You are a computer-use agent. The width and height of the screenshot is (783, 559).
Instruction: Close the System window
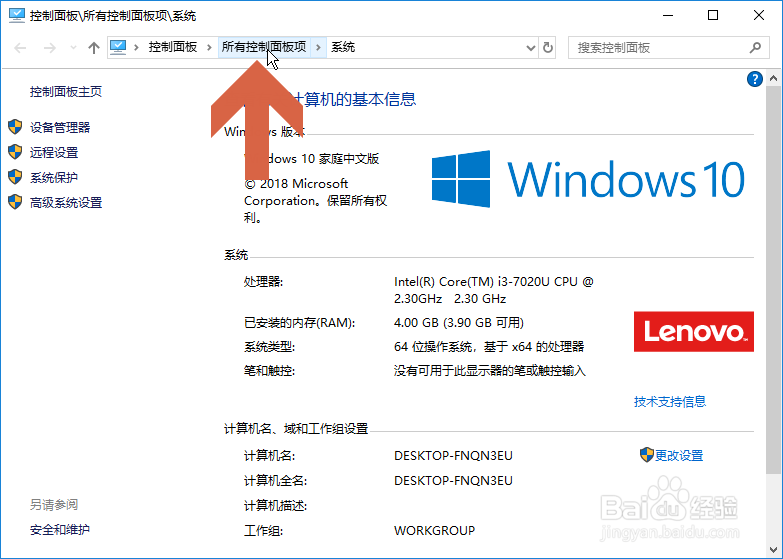pos(759,15)
